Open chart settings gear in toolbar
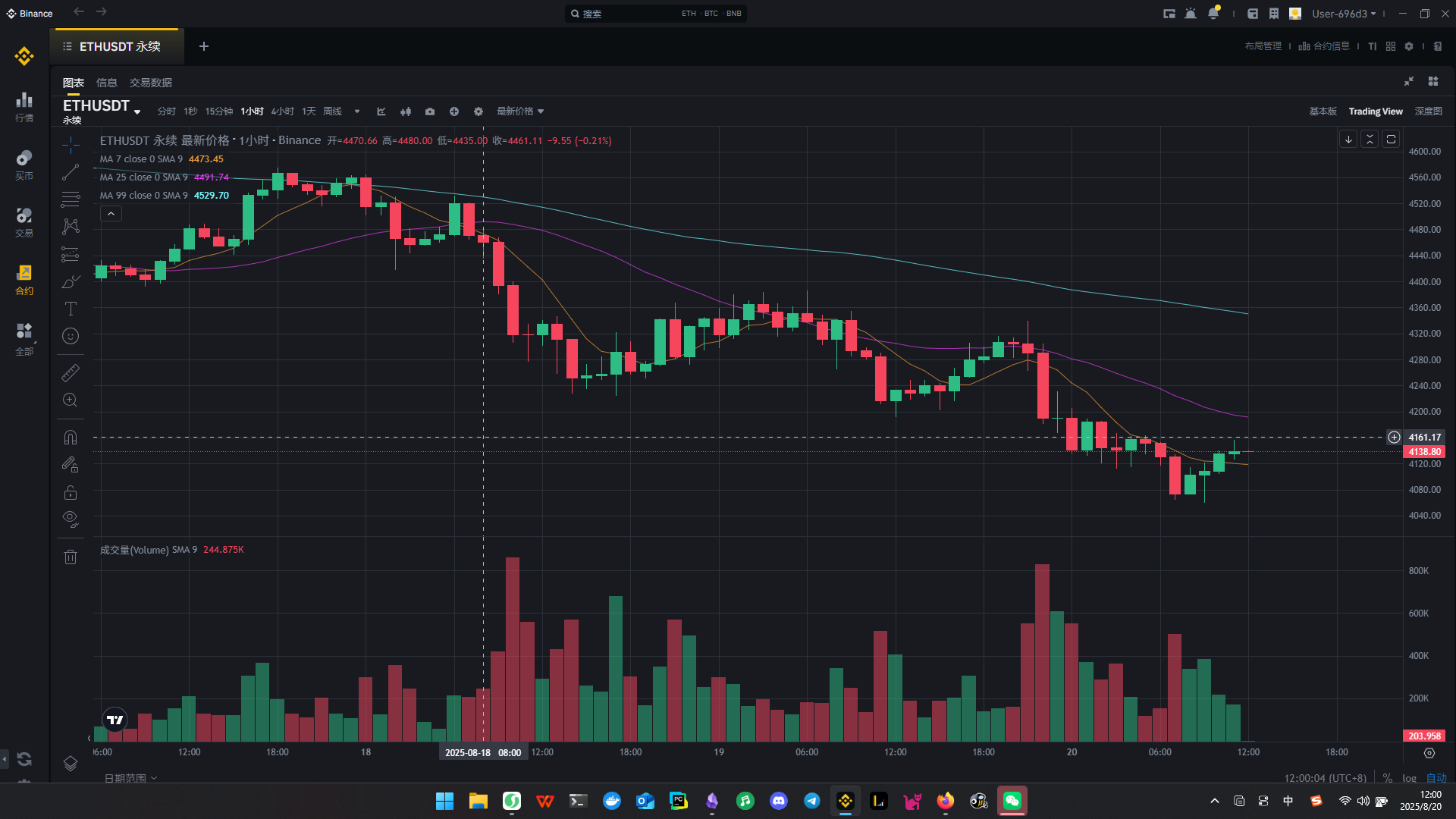The width and height of the screenshot is (1456, 819). click(479, 111)
